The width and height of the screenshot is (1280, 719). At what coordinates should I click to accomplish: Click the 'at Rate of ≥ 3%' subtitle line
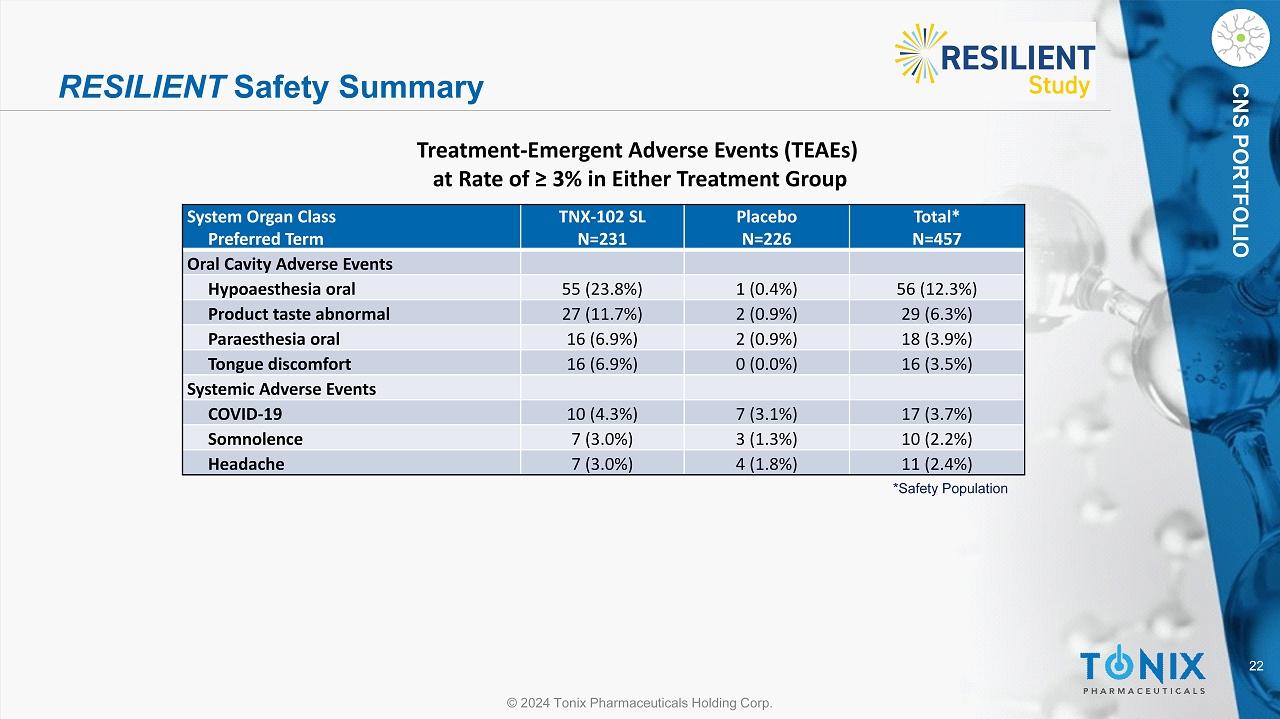click(639, 179)
